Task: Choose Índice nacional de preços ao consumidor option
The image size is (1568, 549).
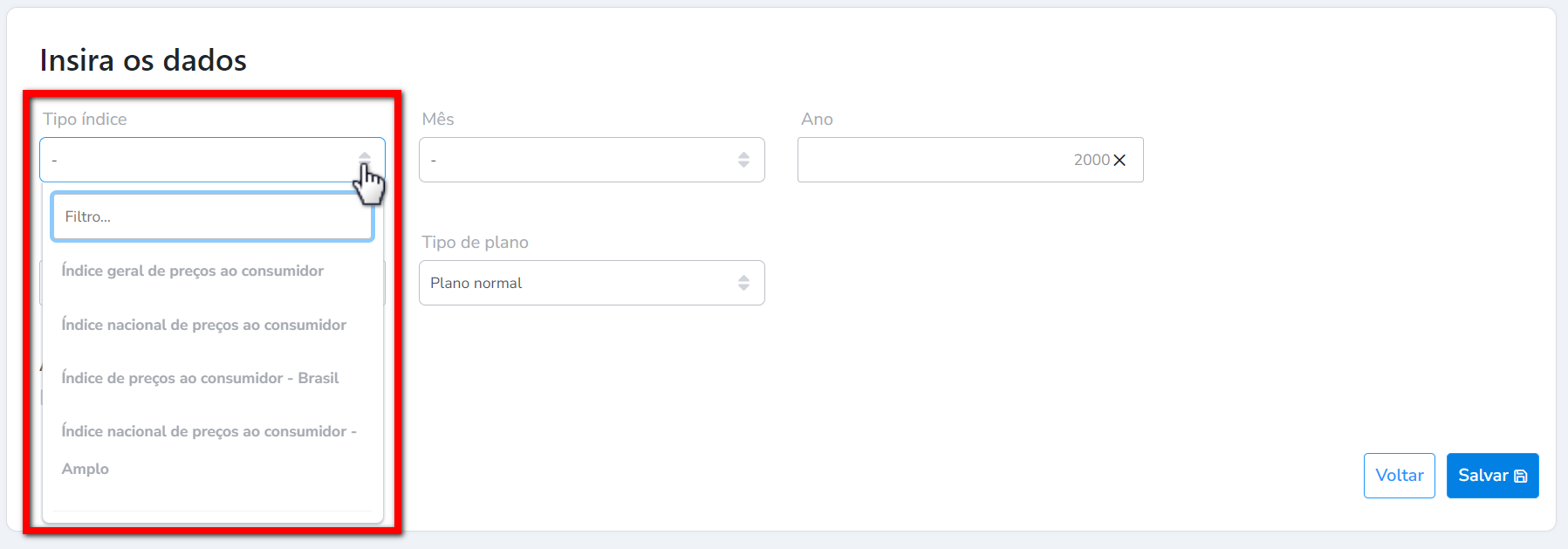Action: [204, 325]
